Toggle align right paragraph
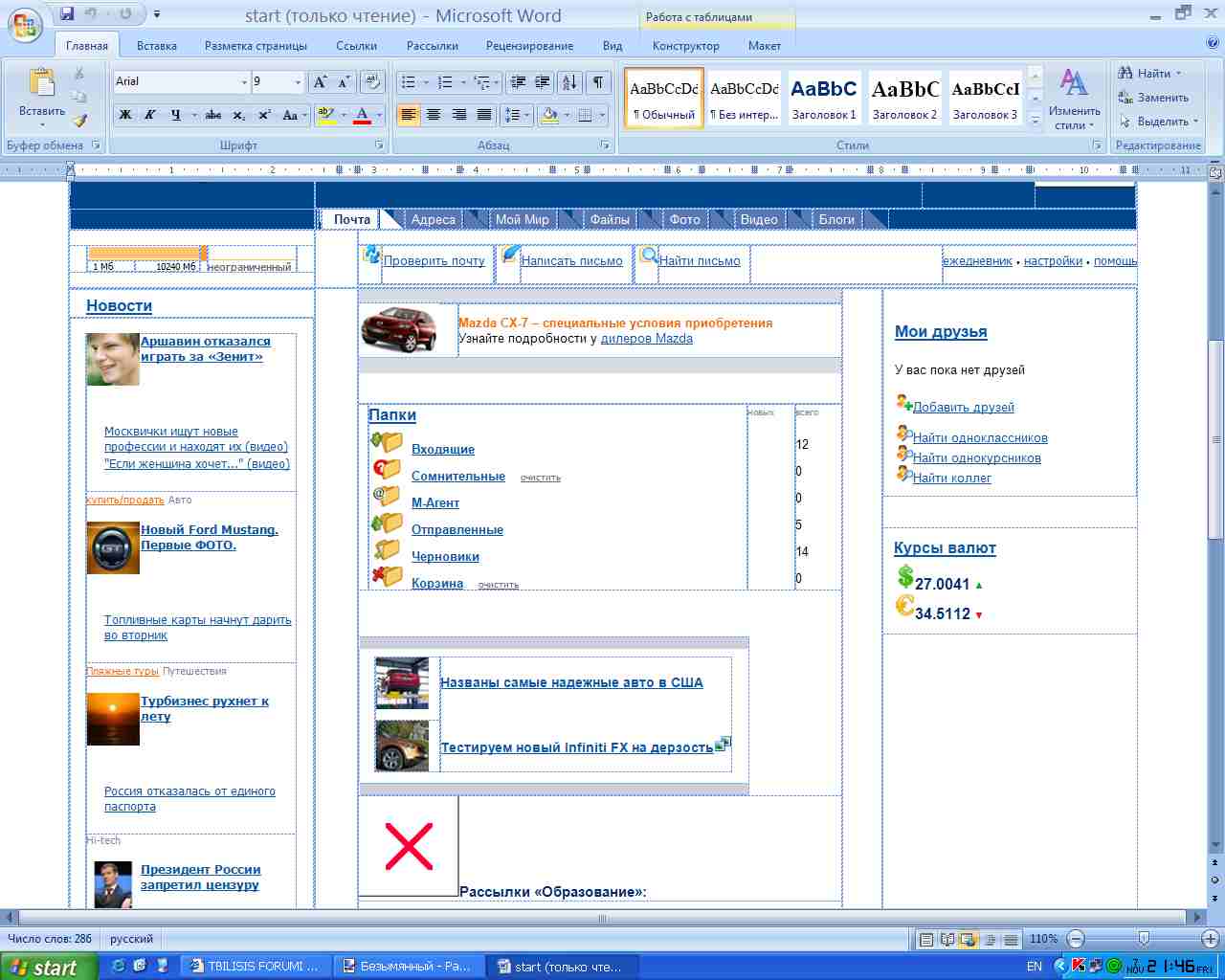 pos(458,115)
